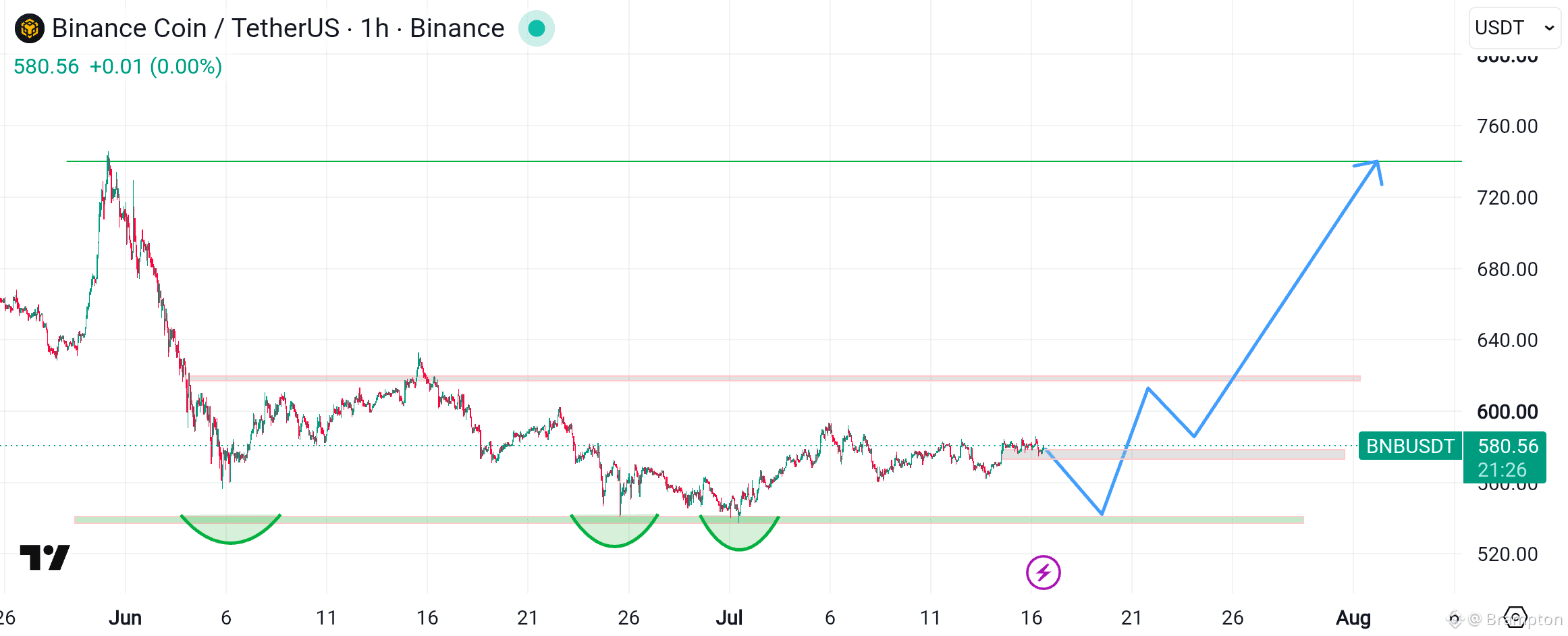The width and height of the screenshot is (1568, 636).
Task: Click the Jun label on the time axis
Action: click(x=126, y=618)
